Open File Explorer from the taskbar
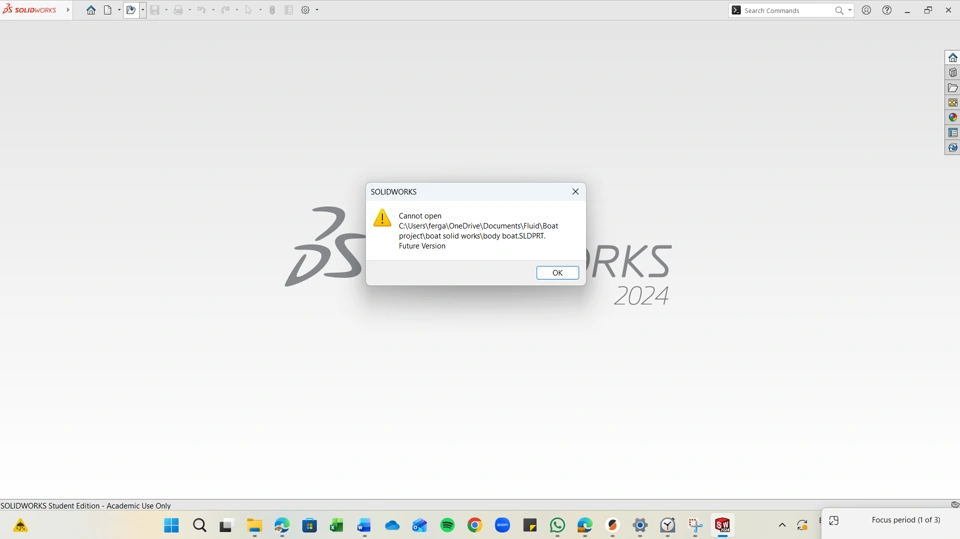This screenshot has height=539, width=960. coord(254,525)
